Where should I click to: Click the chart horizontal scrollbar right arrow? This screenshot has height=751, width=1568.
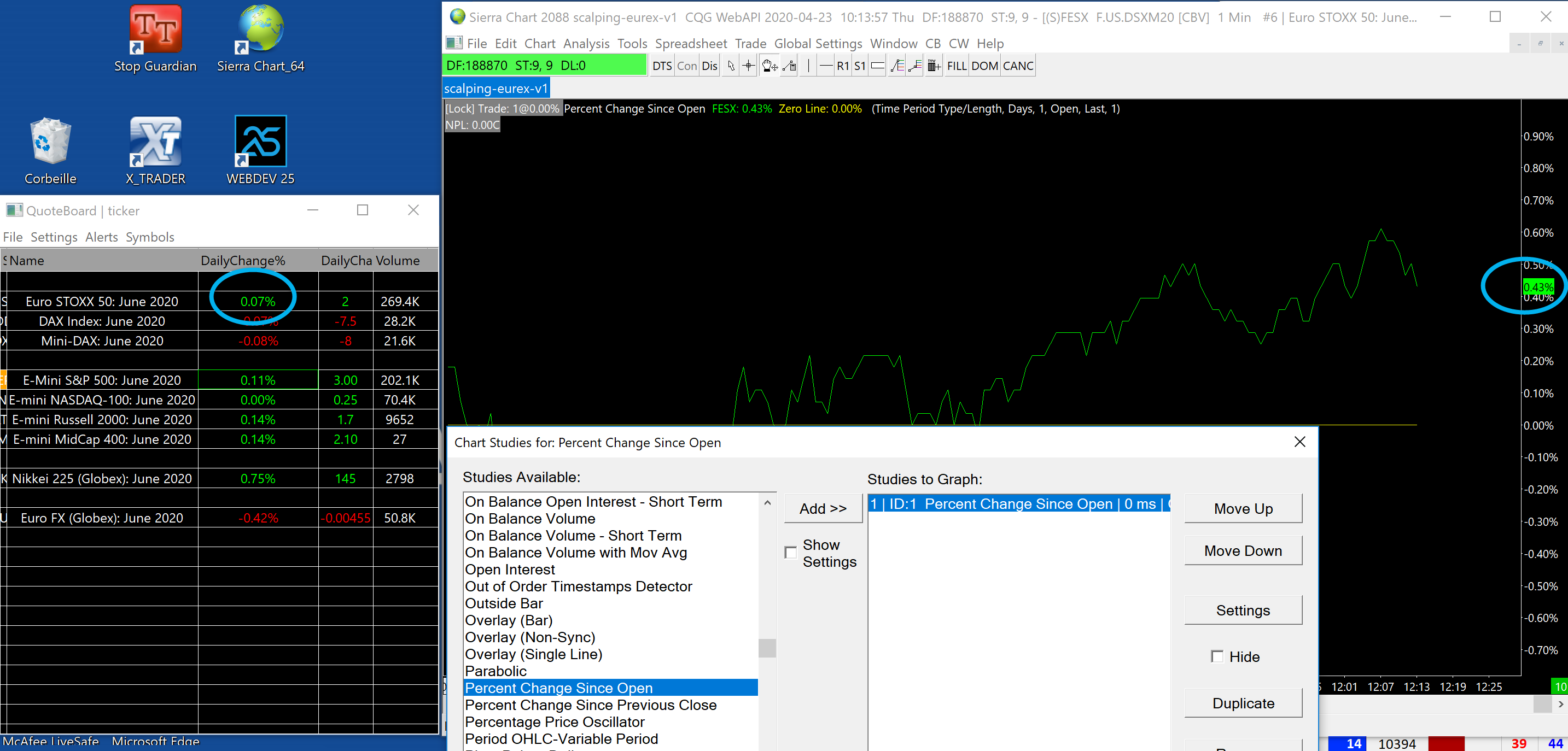(1560, 703)
